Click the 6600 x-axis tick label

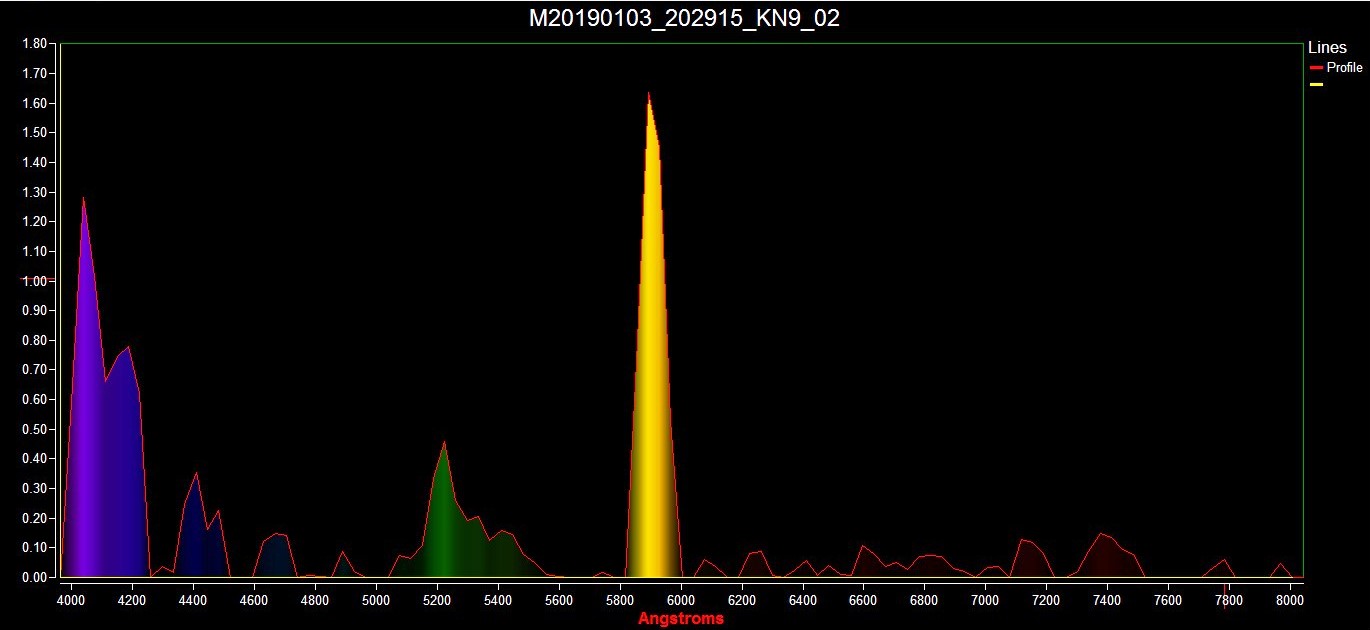(864, 601)
